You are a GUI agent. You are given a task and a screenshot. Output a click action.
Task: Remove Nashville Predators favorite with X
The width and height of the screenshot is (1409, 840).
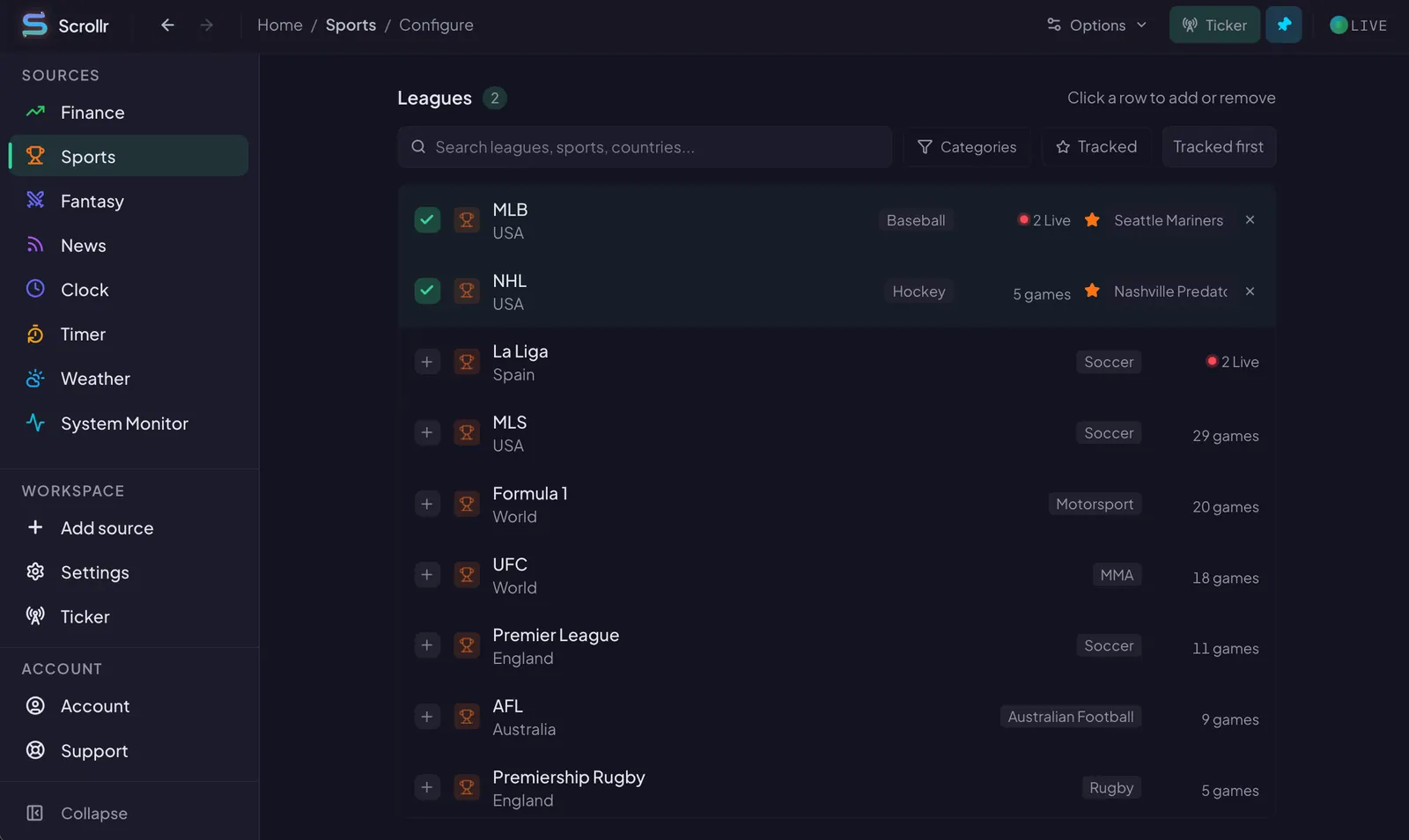(x=1250, y=291)
